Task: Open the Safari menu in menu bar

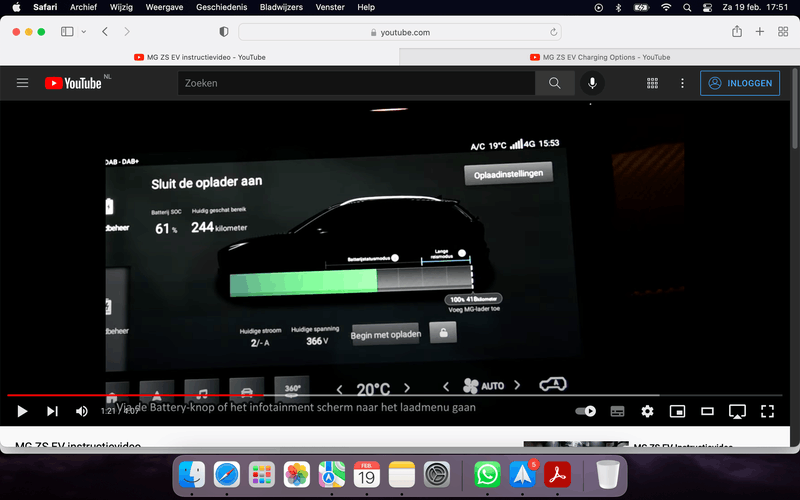Action: tap(45, 7)
